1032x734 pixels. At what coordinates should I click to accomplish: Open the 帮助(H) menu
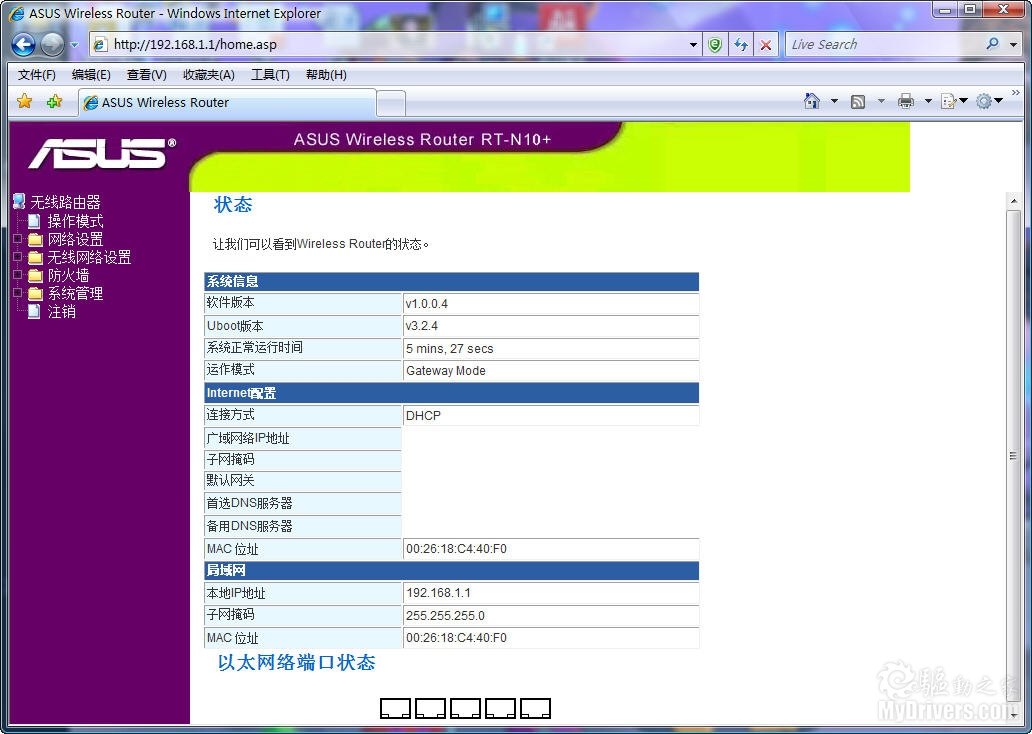point(326,75)
